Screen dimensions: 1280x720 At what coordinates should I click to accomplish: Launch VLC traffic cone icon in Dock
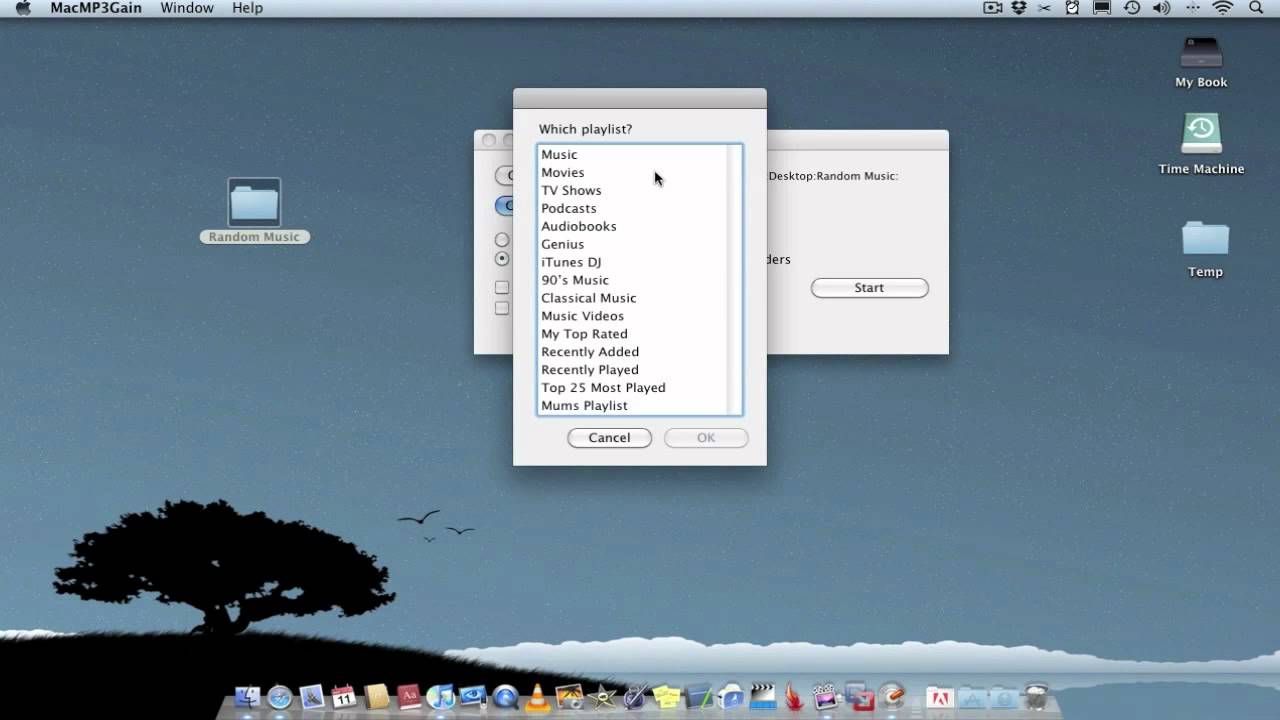pos(538,697)
